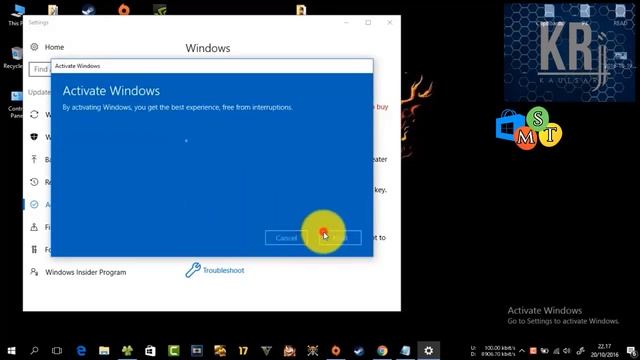This screenshot has height=360, width=640.
Task: Open taskbar clock showing 22.17
Action: tap(604, 351)
